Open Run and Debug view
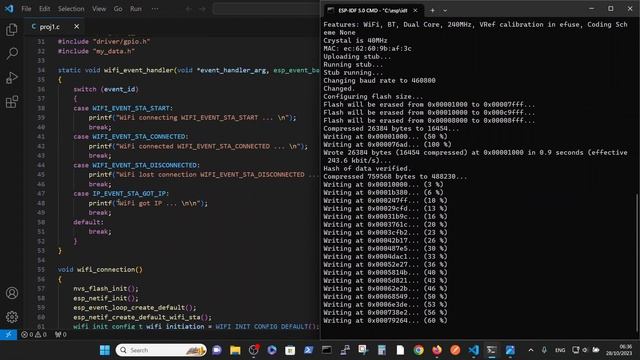The image size is (640, 360). click(12, 78)
